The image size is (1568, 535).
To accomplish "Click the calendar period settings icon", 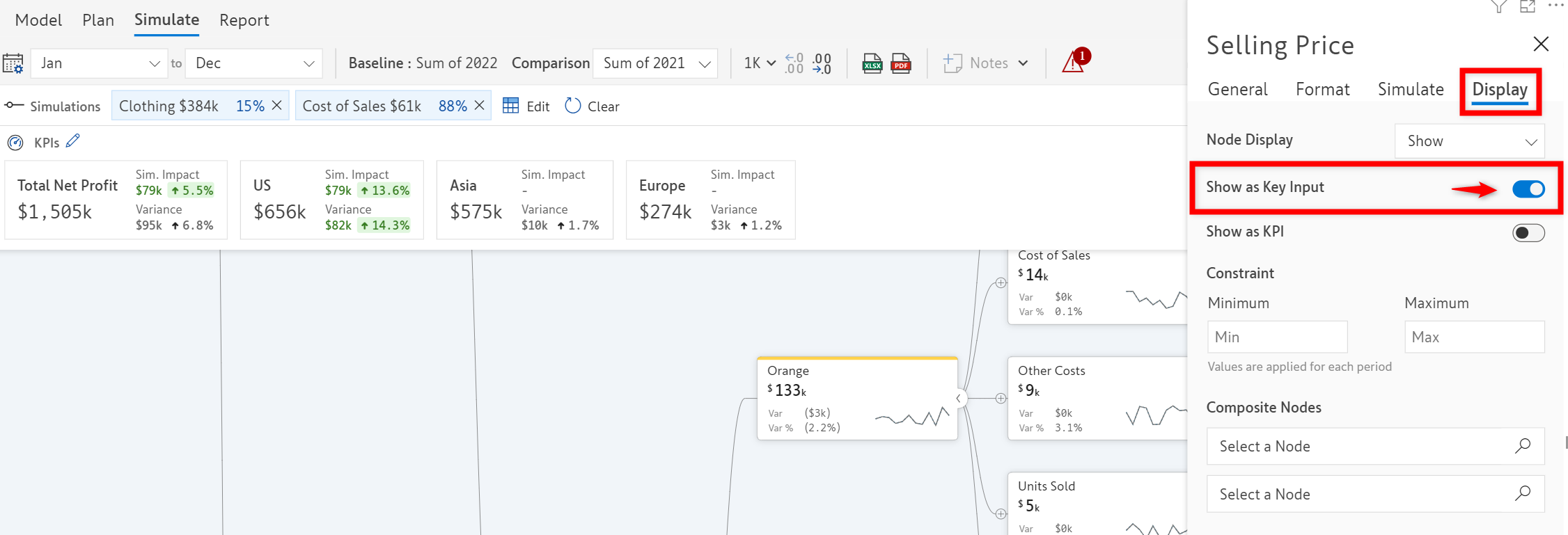I will point(13,63).
